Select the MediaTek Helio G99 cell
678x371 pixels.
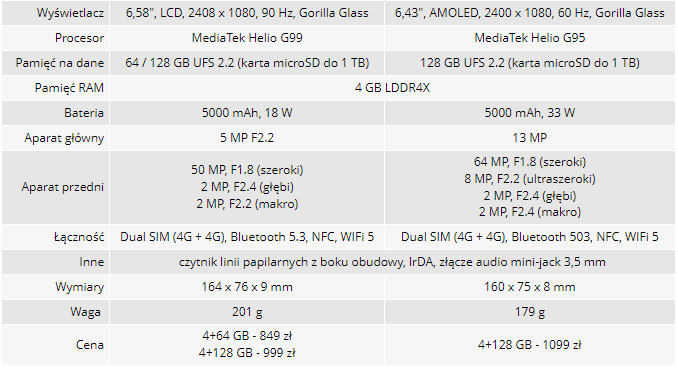click(x=247, y=38)
